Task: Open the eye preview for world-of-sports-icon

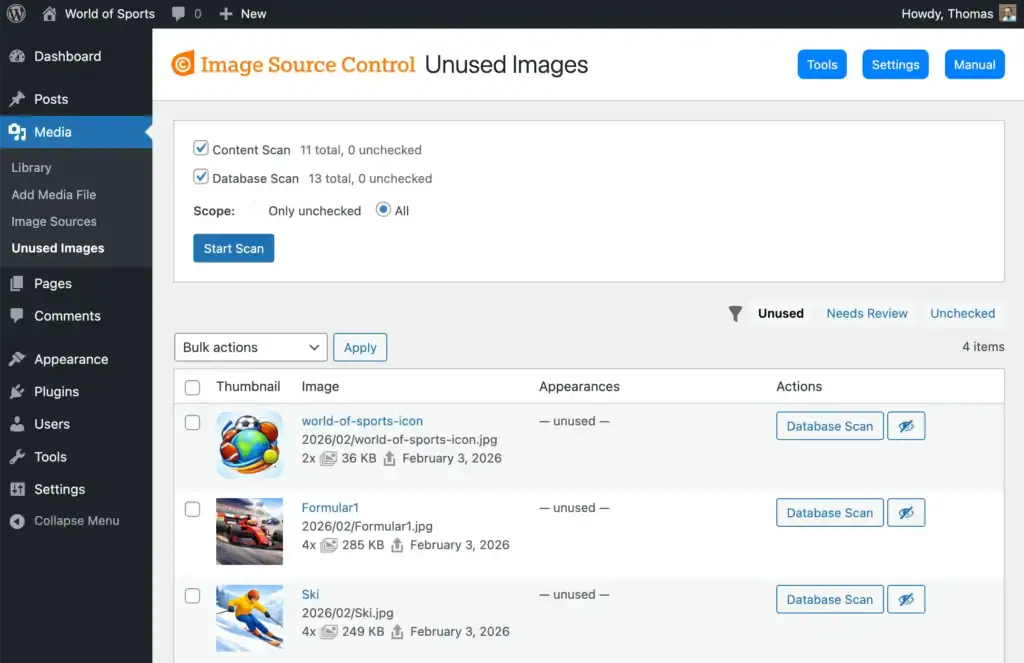Action: click(906, 425)
